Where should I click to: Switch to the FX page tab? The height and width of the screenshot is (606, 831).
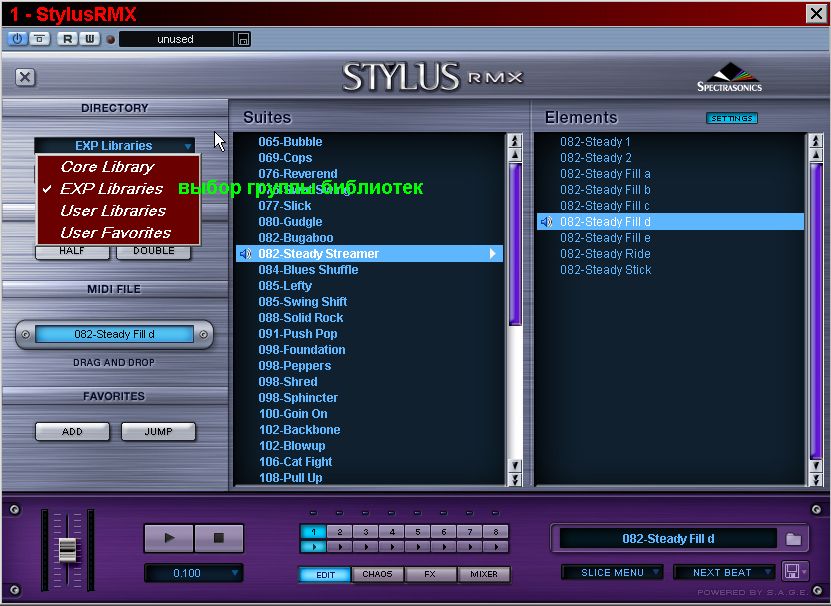[x=430, y=574]
